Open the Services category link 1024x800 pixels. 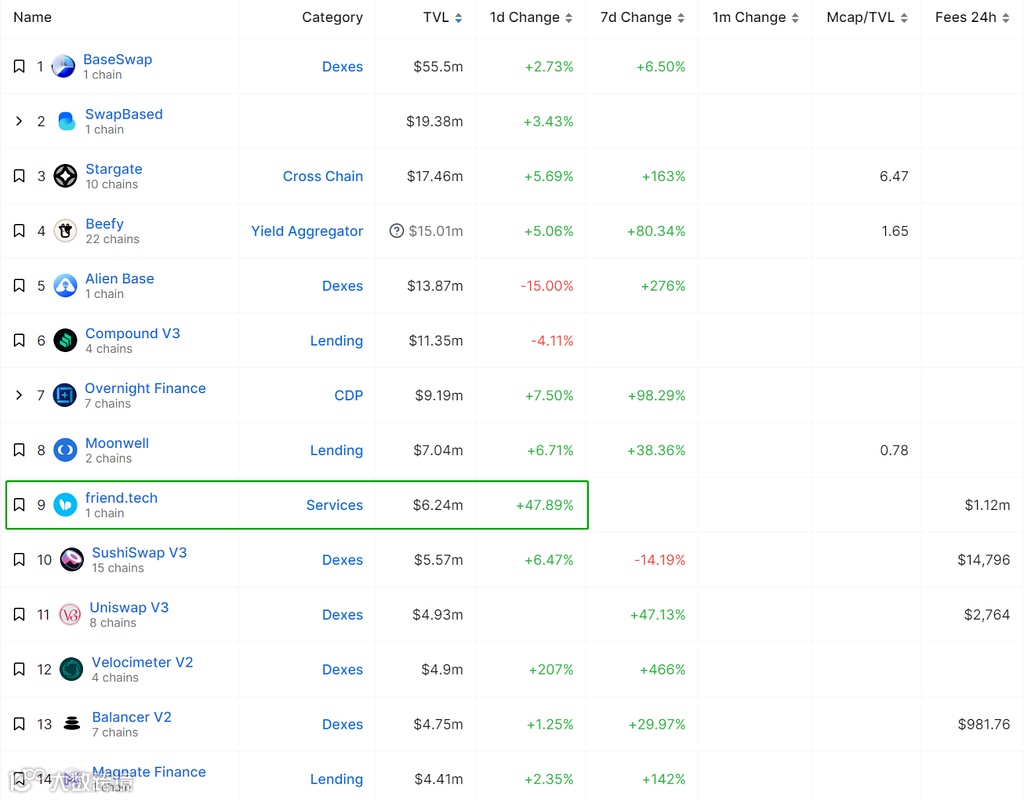pyautogui.click(x=334, y=505)
